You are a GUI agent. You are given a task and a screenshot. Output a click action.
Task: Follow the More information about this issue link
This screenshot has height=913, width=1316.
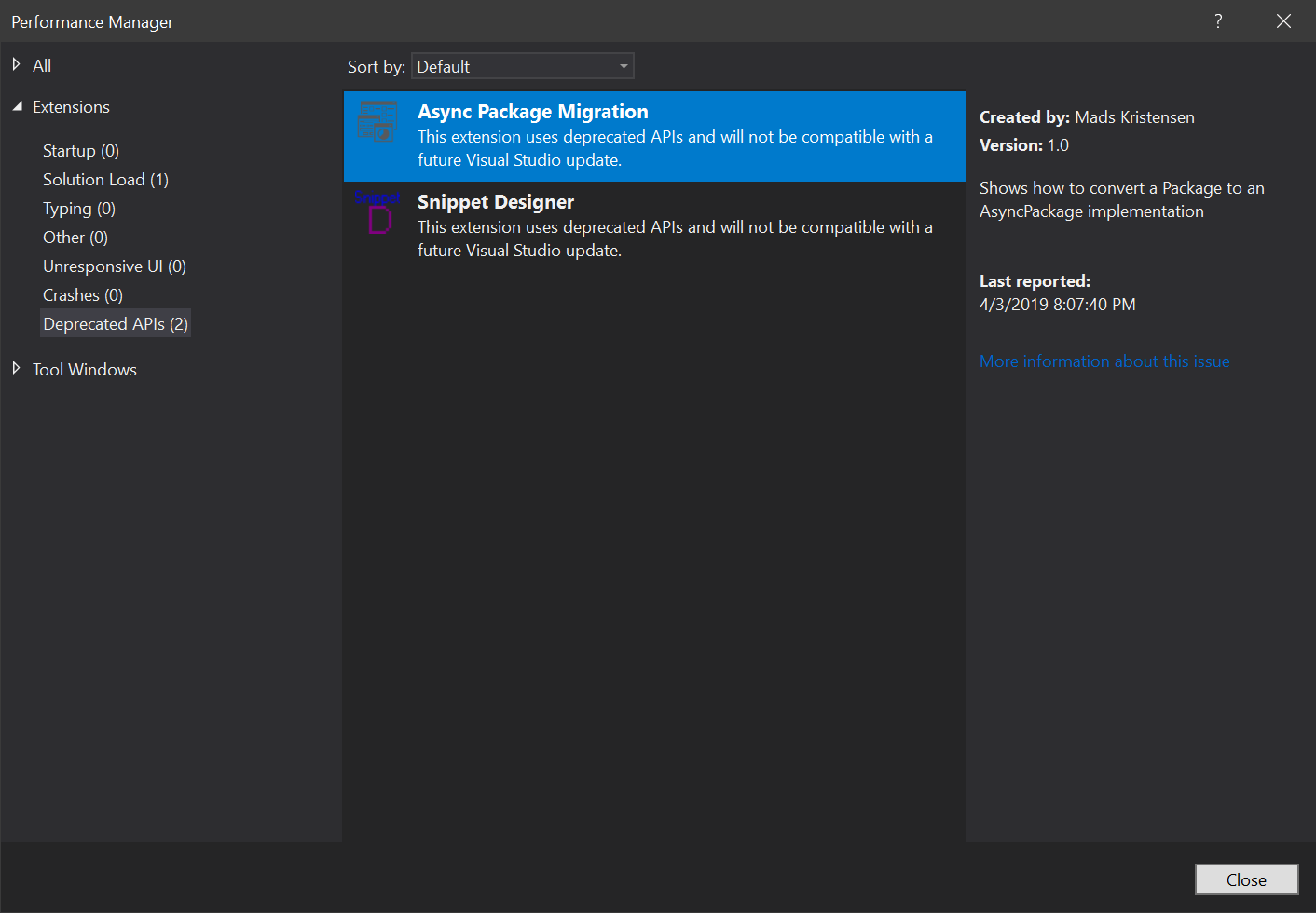point(1104,361)
